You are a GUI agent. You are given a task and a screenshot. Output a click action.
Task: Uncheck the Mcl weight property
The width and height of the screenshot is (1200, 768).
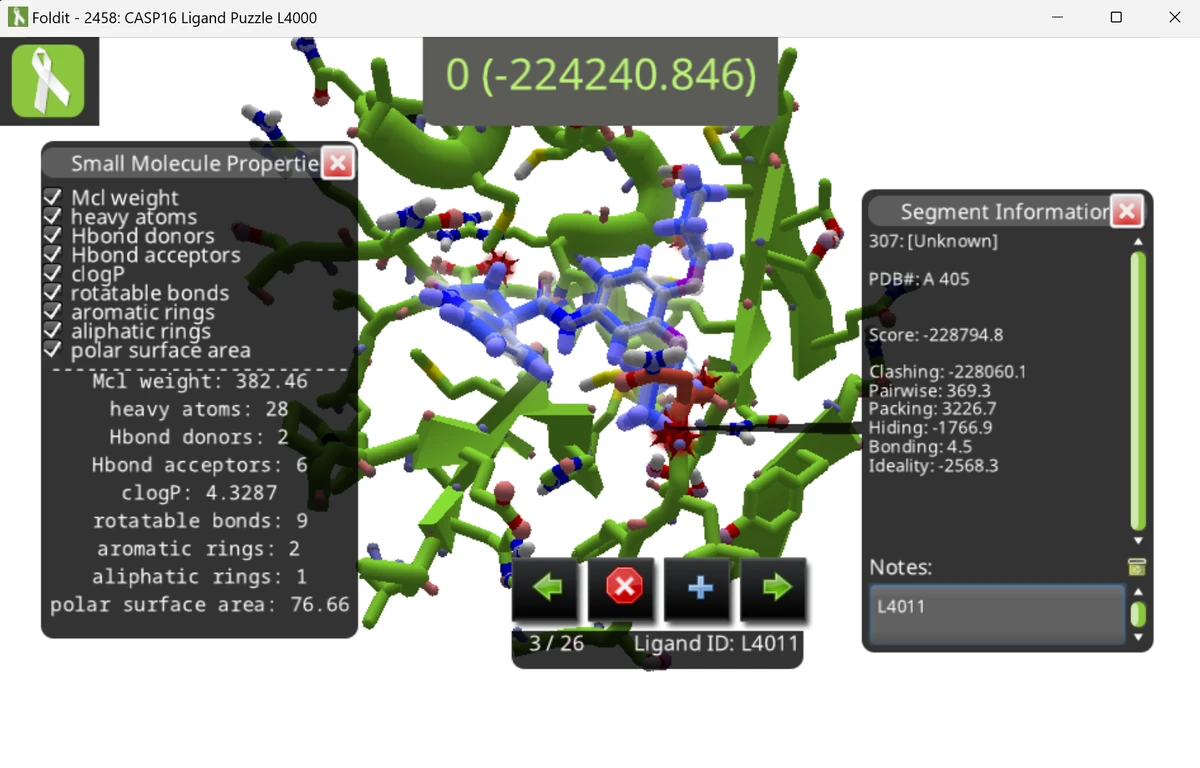[x=52, y=197]
